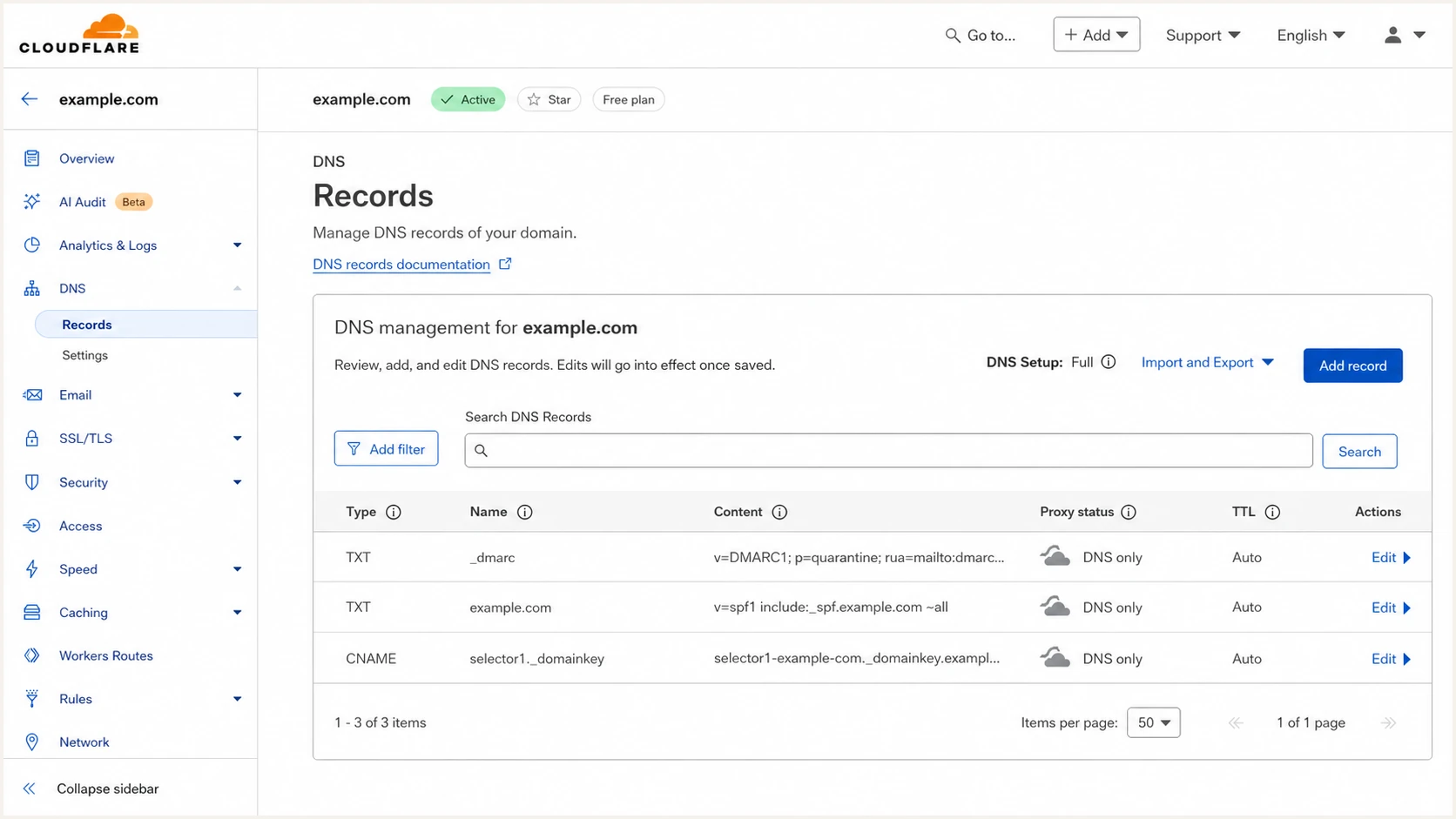Click the Overview sidebar icon
1456x819 pixels.
point(32,158)
